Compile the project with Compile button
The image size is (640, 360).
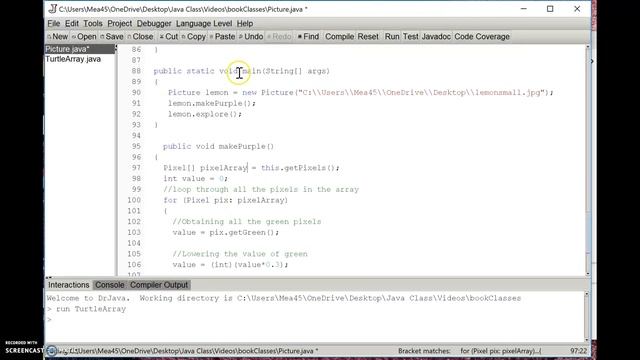339,37
